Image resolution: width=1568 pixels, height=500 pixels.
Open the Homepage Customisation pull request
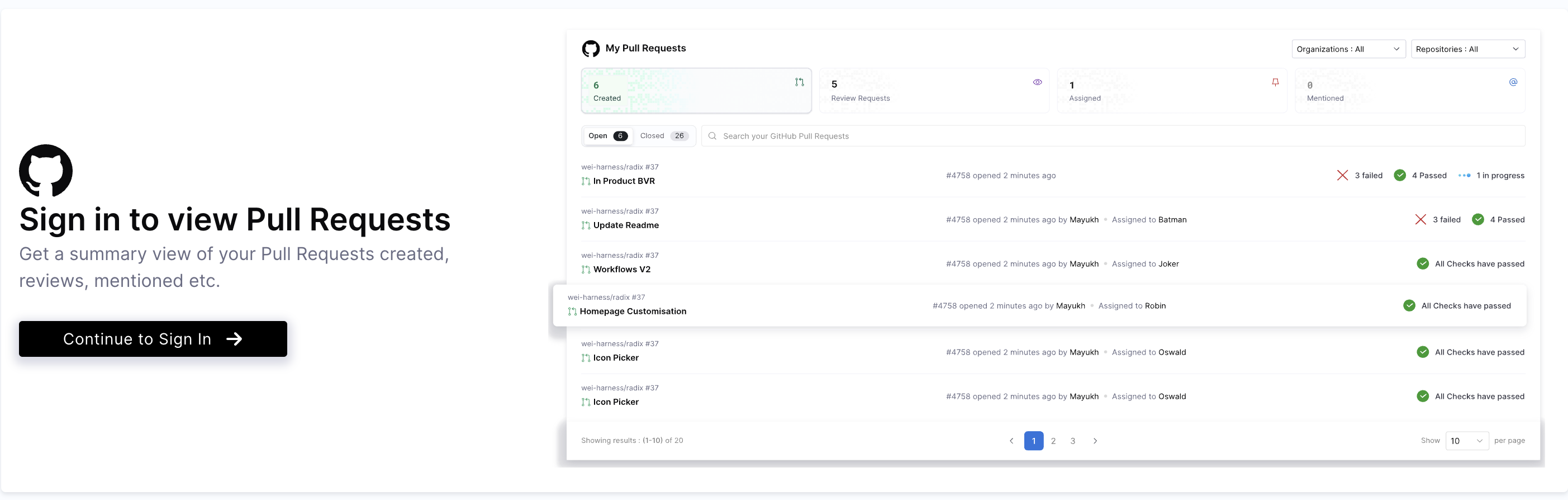click(633, 311)
